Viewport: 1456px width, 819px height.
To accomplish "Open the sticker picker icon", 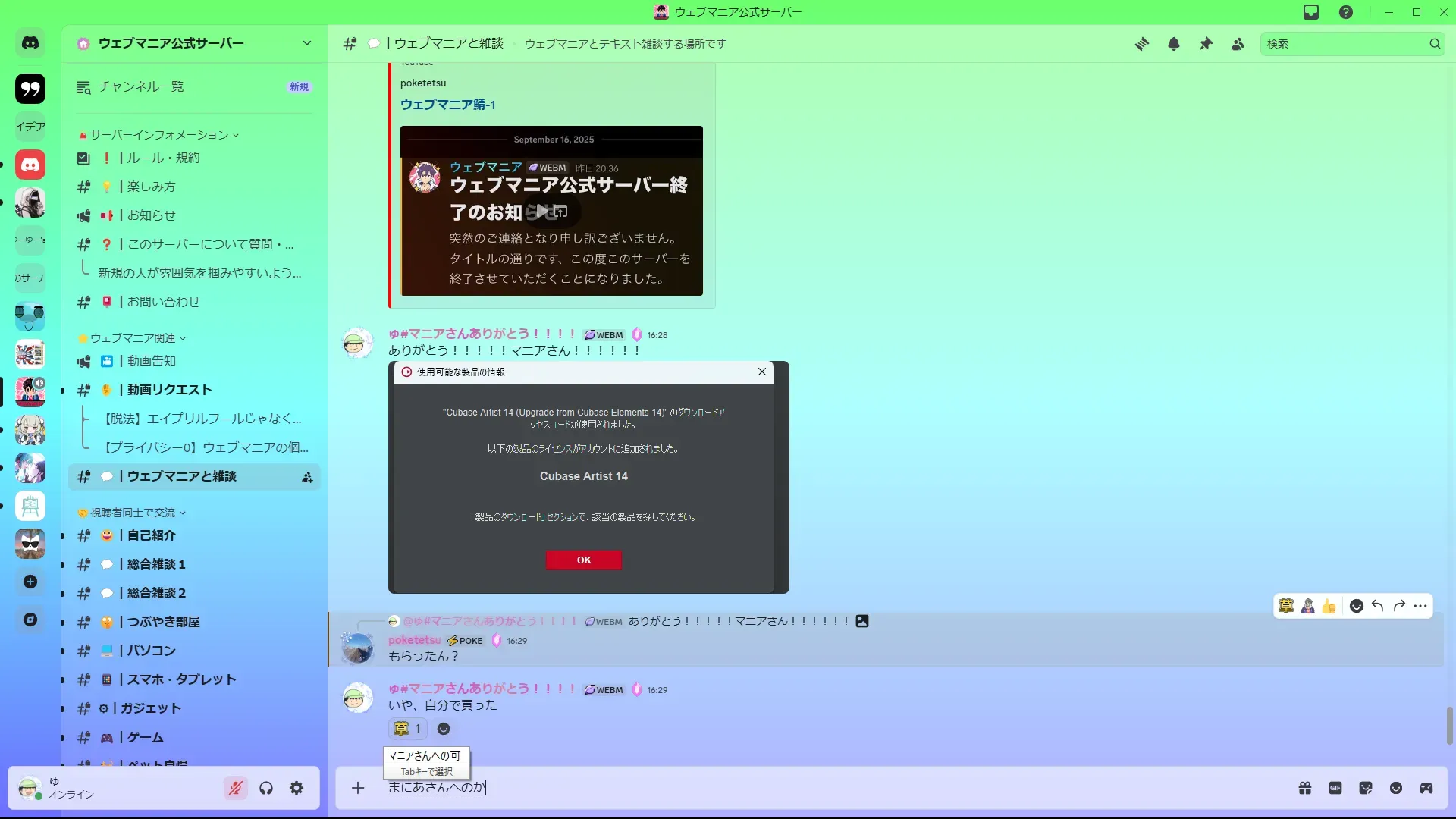I will point(1366,788).
